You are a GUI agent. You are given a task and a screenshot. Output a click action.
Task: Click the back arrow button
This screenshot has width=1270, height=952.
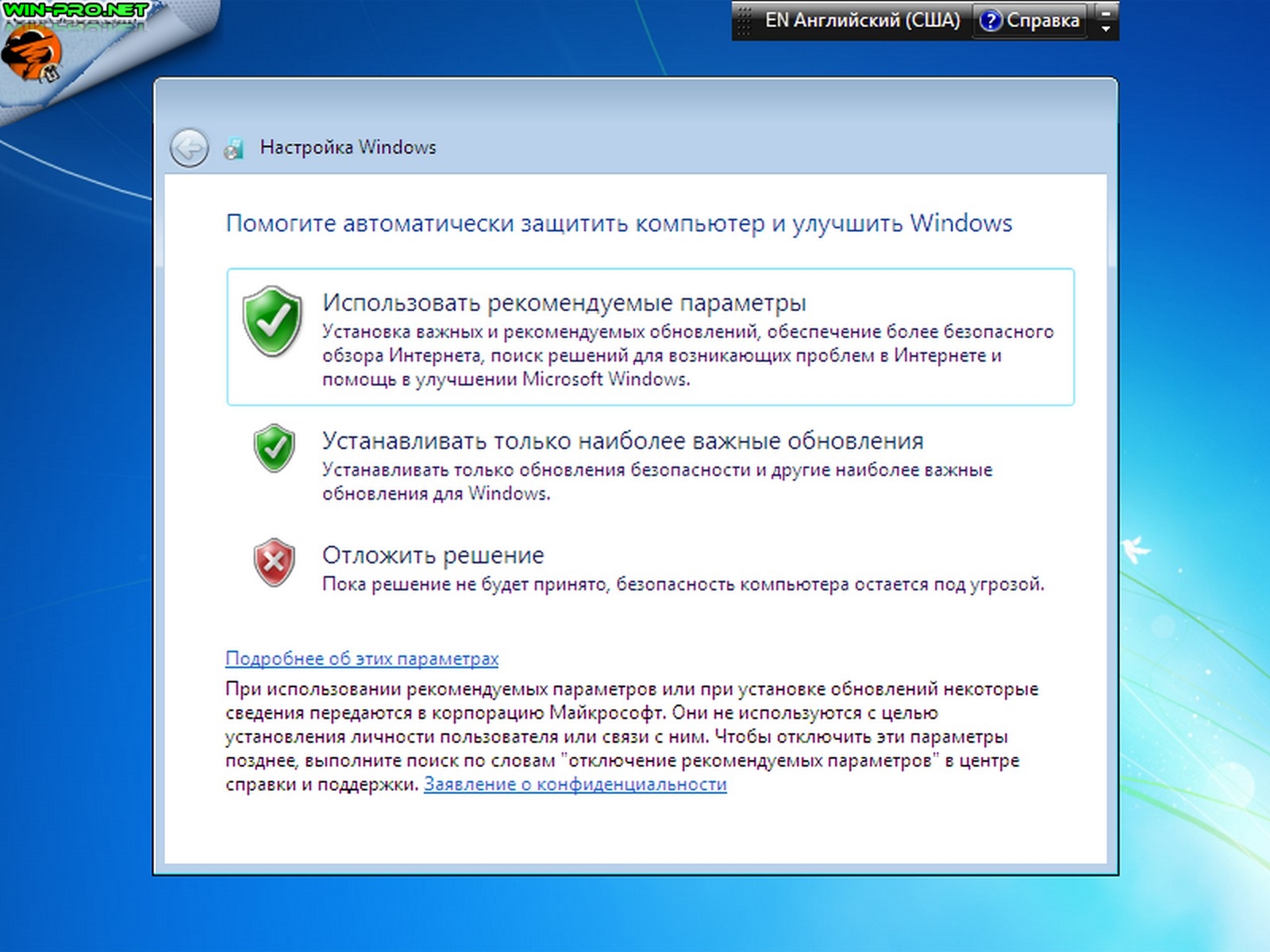(x=189, y=148)
